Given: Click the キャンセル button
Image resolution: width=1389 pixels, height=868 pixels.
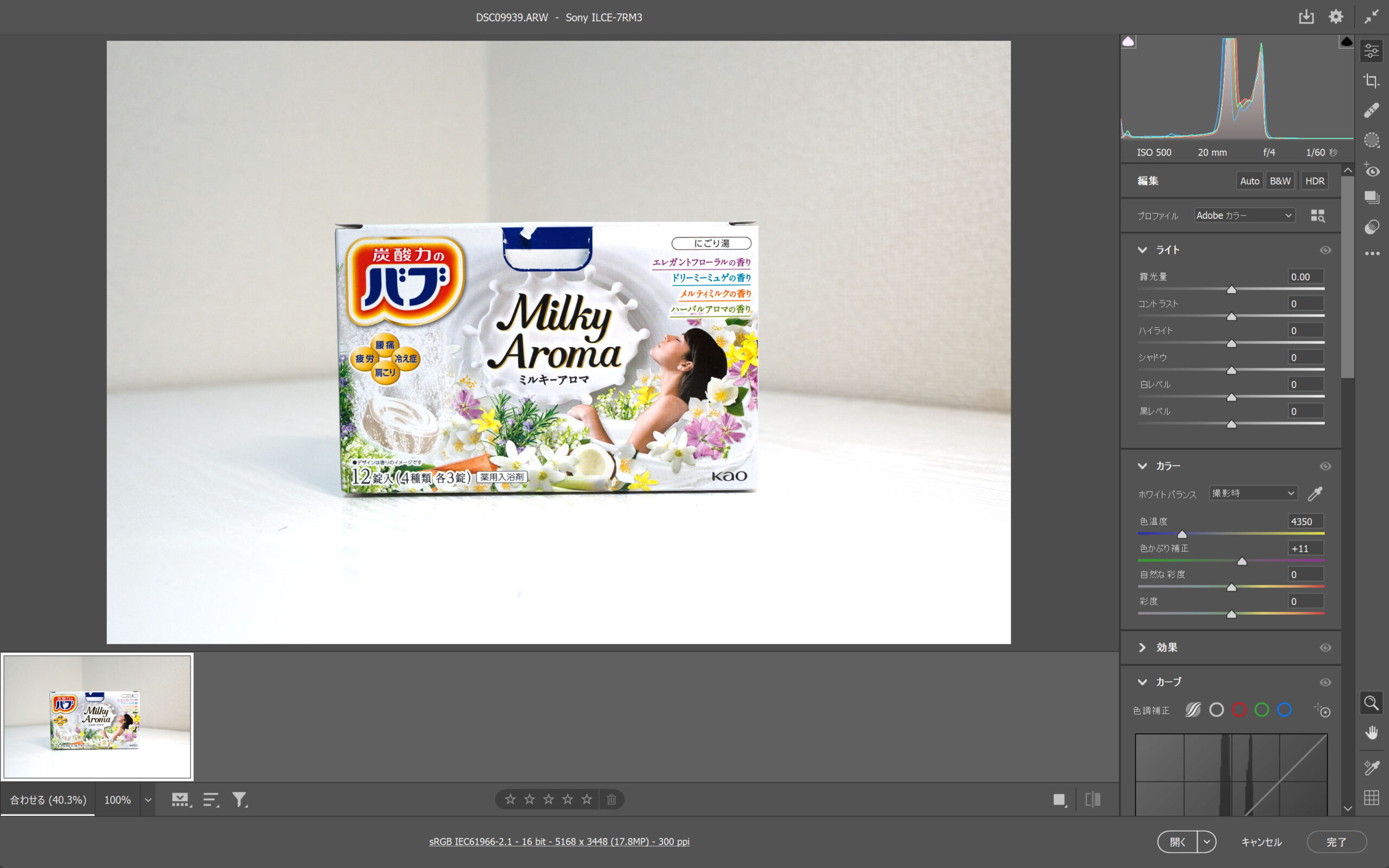Looking at the screenshot, I should [1261, 841].
